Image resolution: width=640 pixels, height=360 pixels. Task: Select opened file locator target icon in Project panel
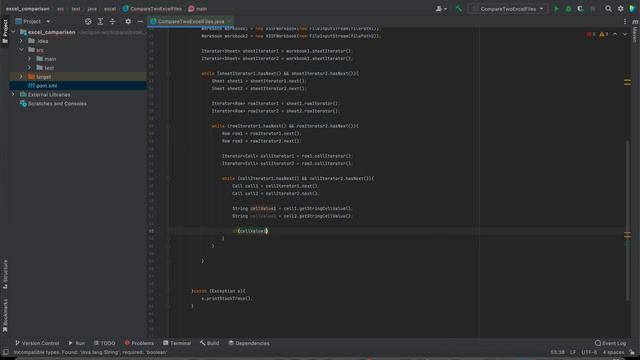pyautogui.click(x=88, y=21)
